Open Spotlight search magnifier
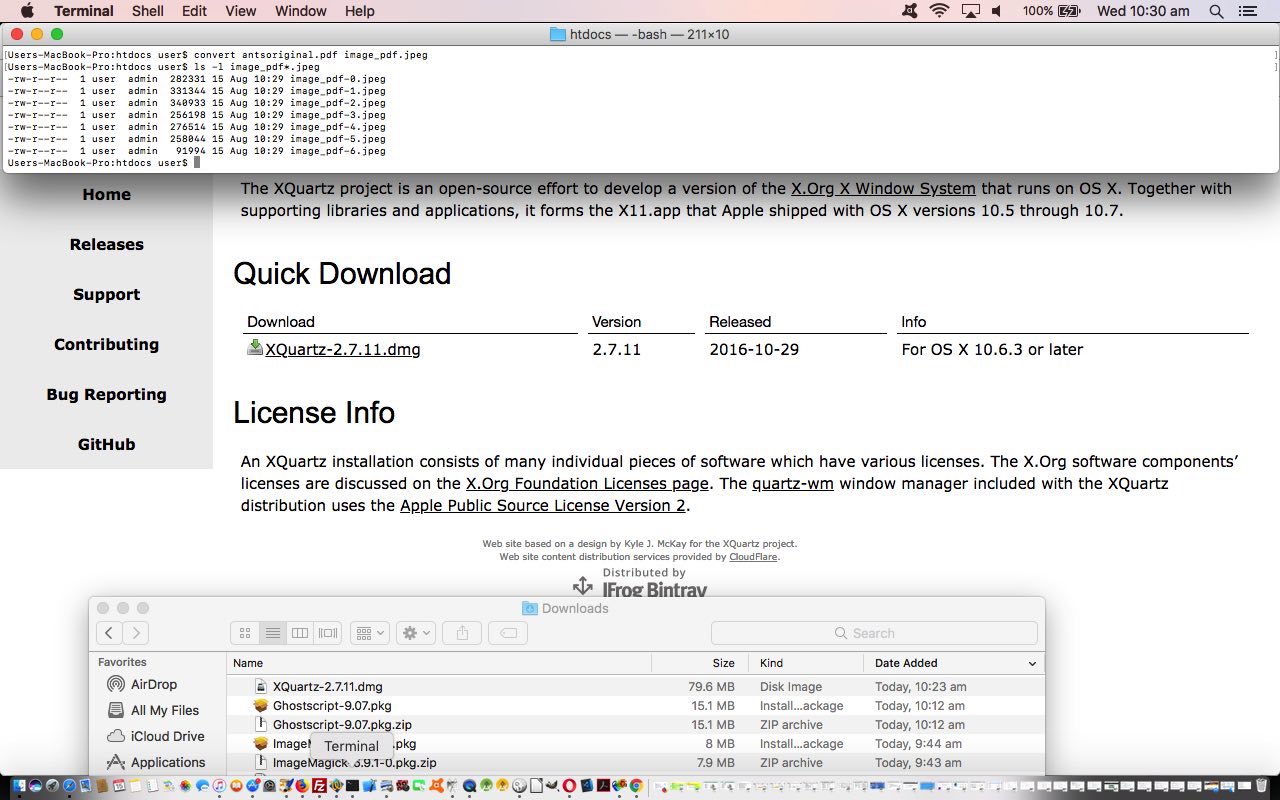 1216,11
